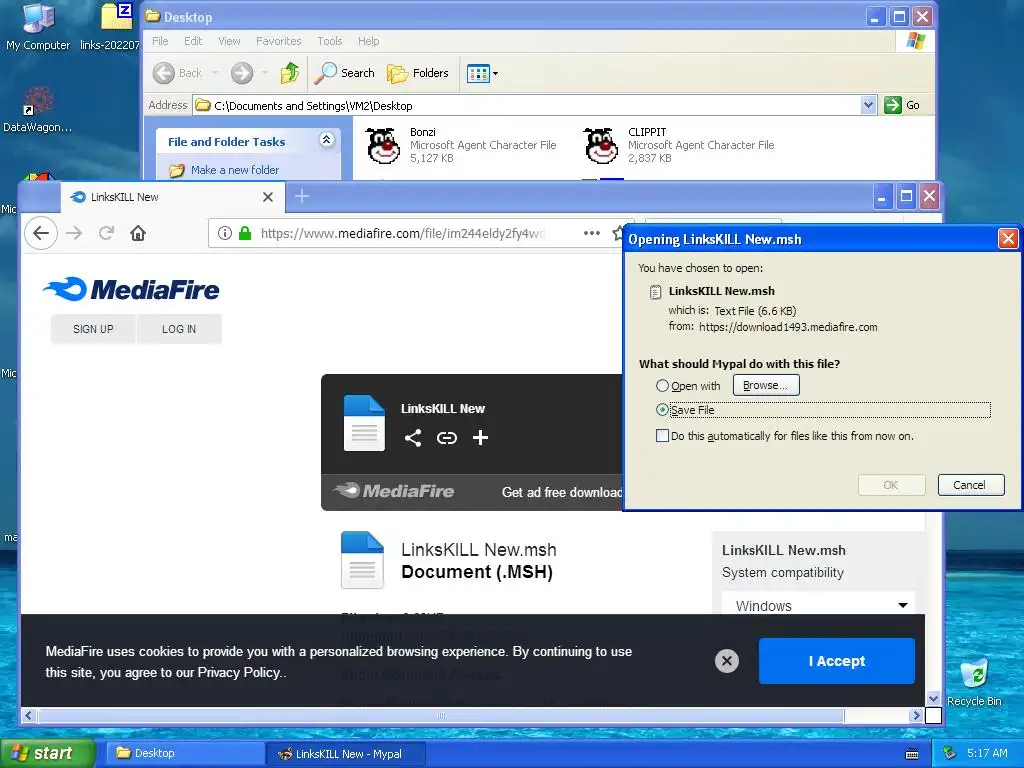Click Go button in Explorer address bar

pyautogui.click(x=903, y=105)
